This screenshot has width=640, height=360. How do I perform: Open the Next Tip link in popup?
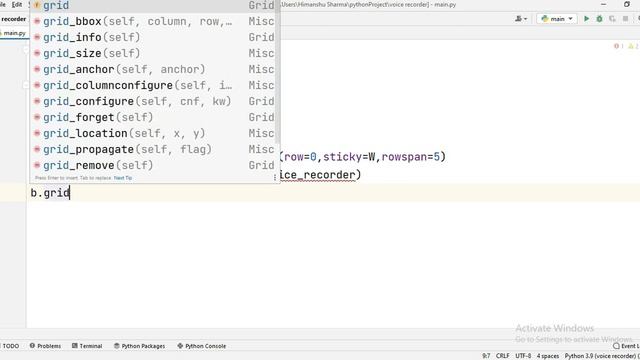coord(123,178)
